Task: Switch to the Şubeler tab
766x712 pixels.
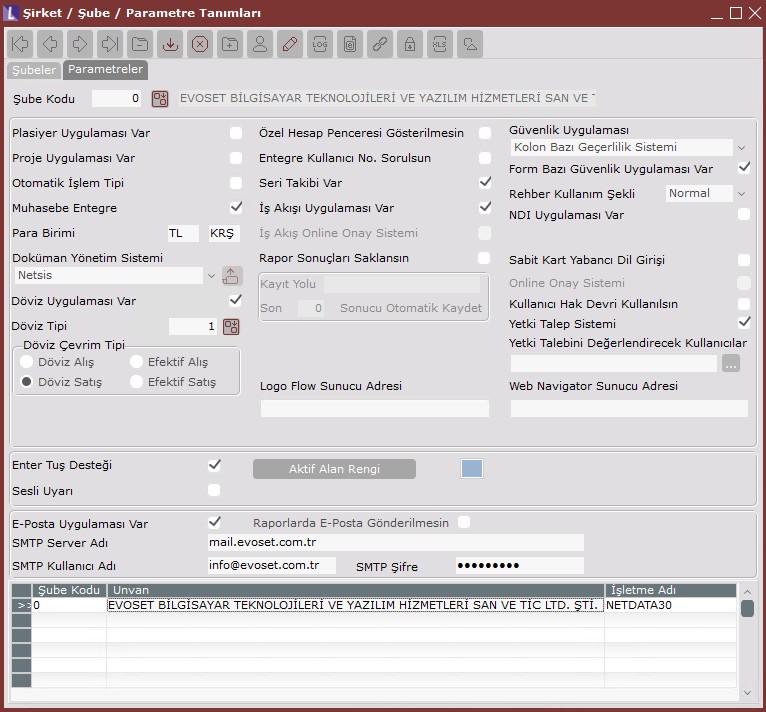Action: [34, 70]
